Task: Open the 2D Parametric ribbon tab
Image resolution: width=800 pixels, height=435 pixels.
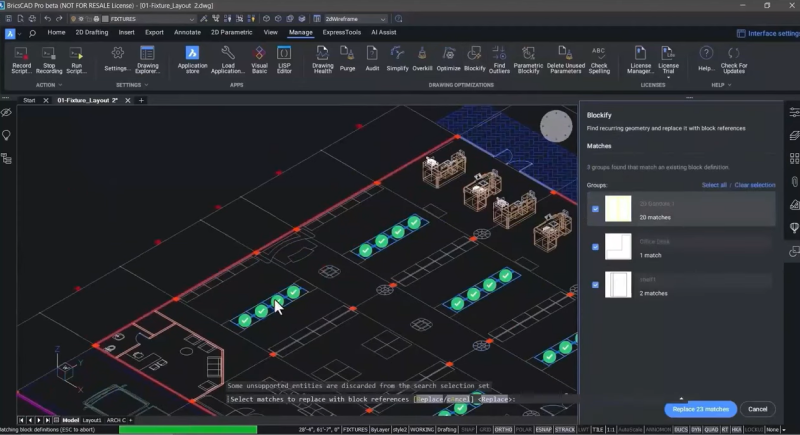Action: click(x=229, y=32)
